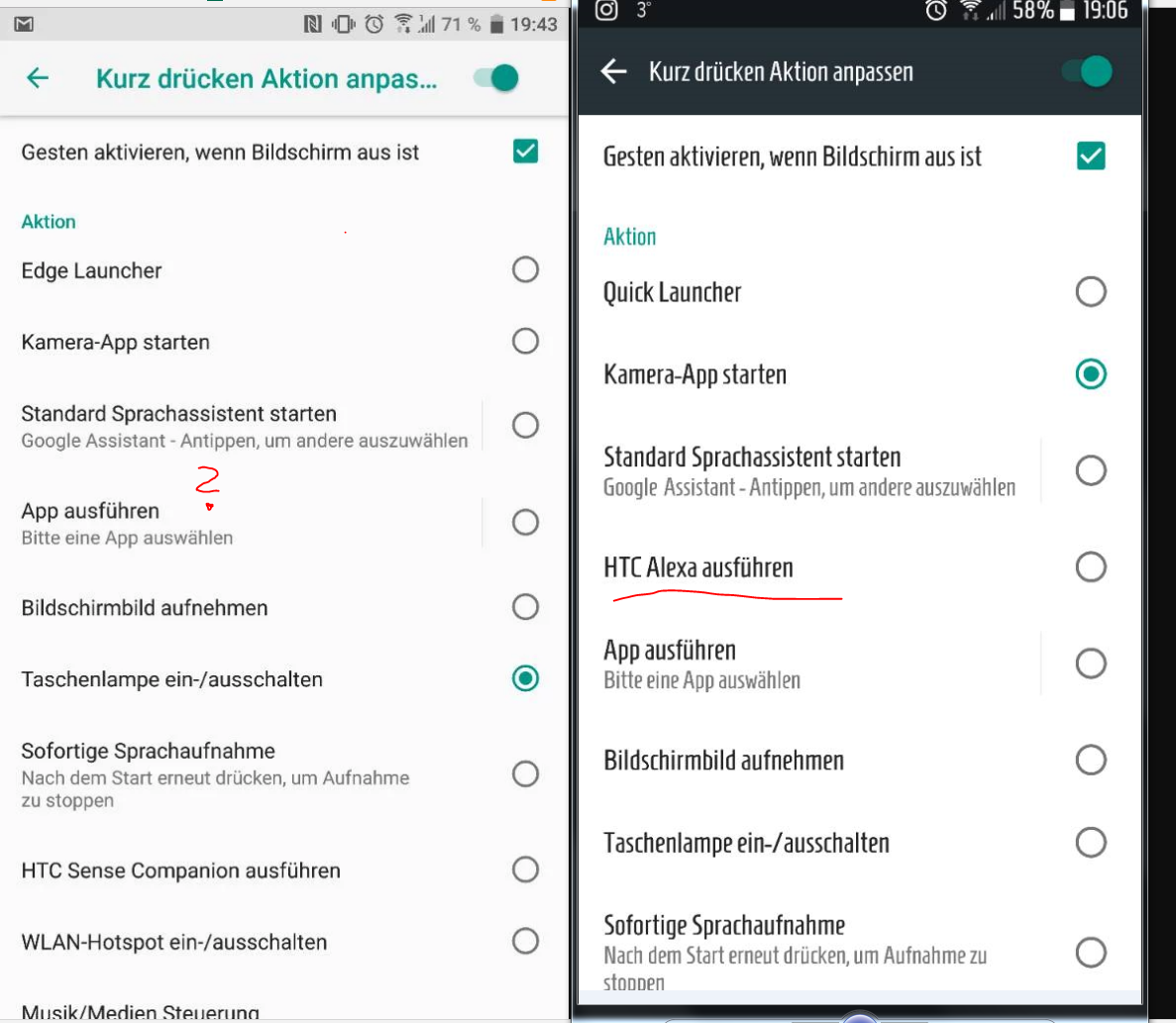Tap the alarm clock icon beside 71 %
The image size is (1176, 1023).
click(374, 25)
